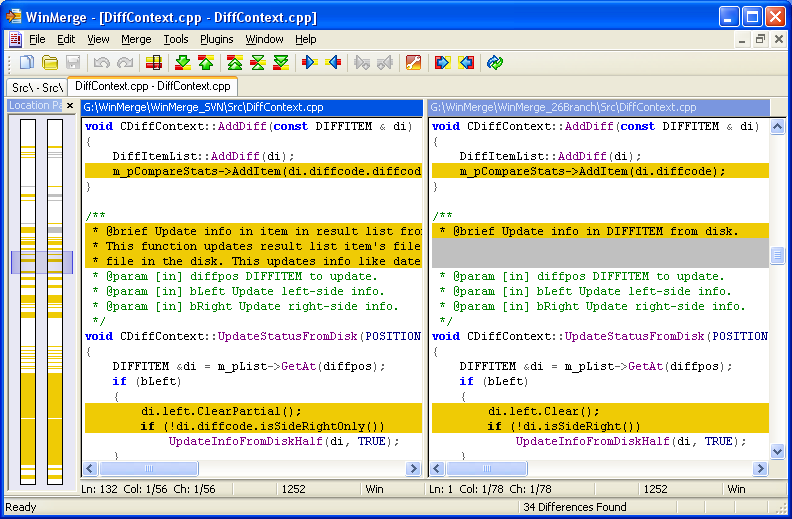Click the New document toolbar icon

coord(27,63)
